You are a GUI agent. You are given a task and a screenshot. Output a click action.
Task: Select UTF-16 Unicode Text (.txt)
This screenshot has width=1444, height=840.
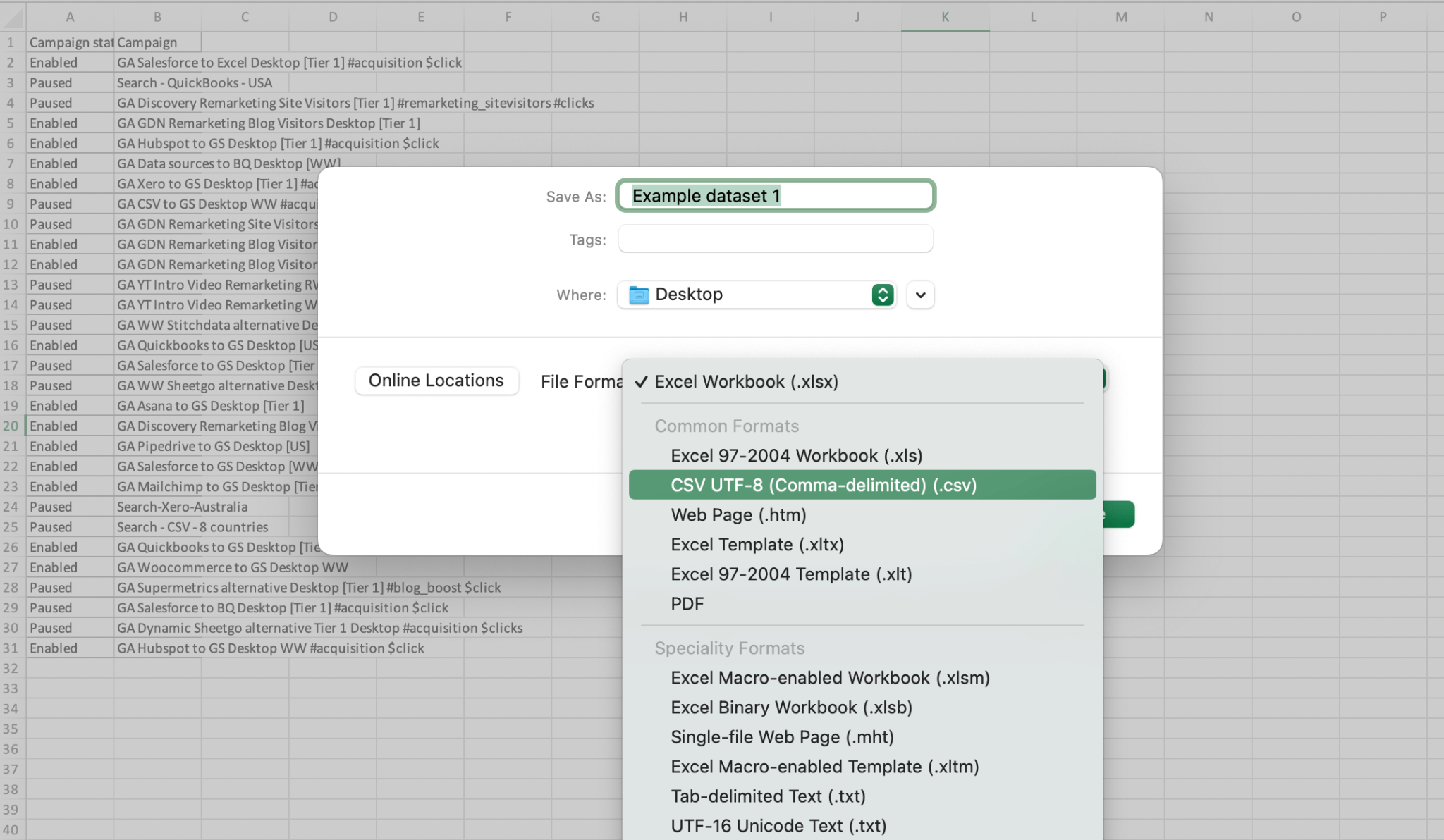tap(862, 826)
